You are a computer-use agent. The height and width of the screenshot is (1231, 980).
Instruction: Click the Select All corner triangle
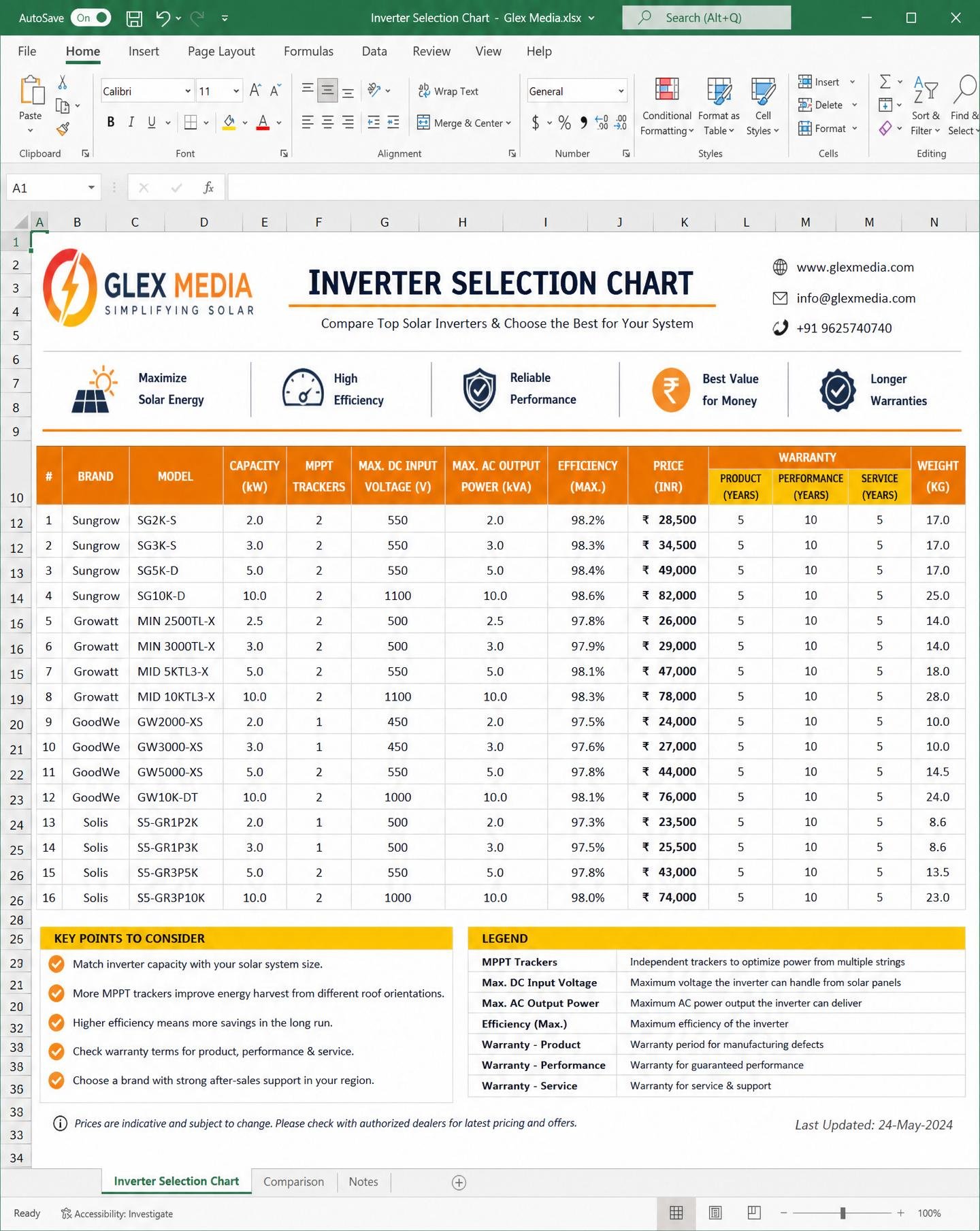[21, 221]
